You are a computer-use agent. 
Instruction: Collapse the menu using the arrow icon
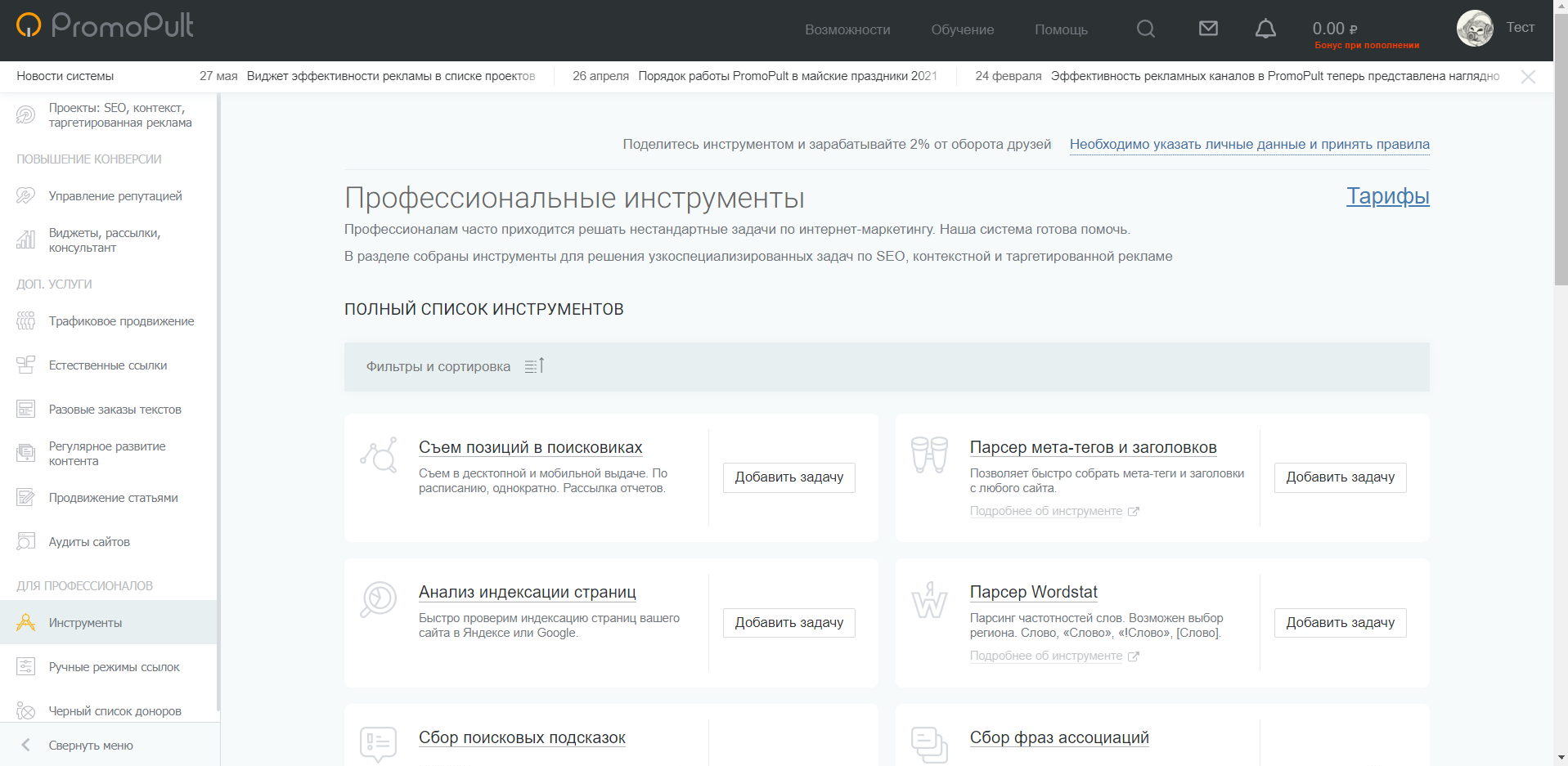(x=26, y=745)
